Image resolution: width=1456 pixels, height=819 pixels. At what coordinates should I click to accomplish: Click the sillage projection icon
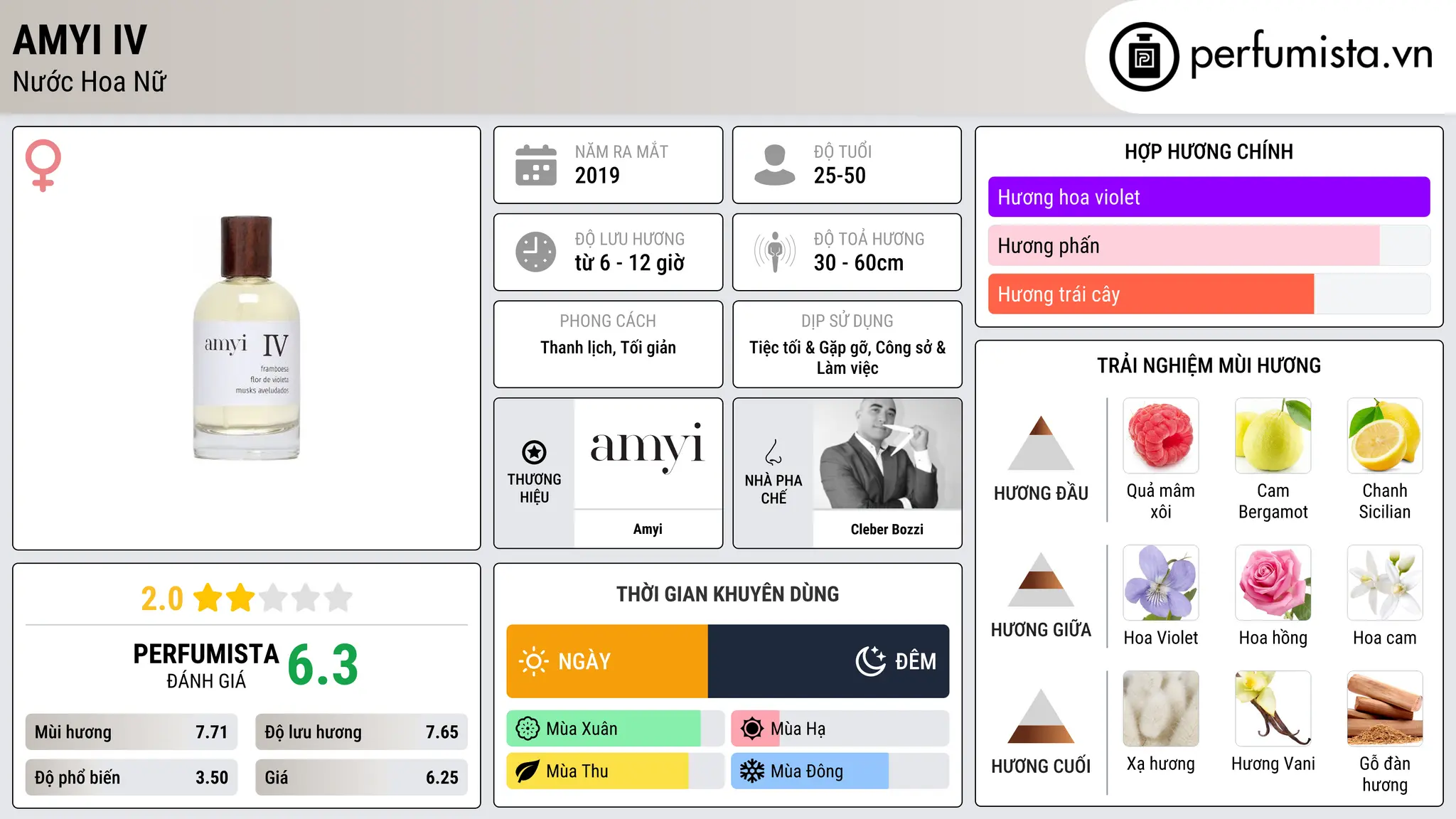[x=775, y=252]
